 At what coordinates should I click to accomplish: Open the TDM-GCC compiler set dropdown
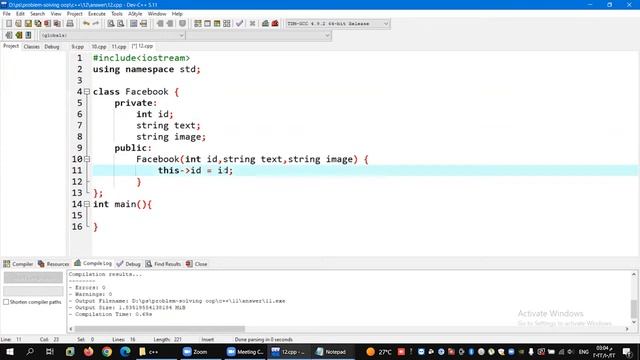coord(337,24)
